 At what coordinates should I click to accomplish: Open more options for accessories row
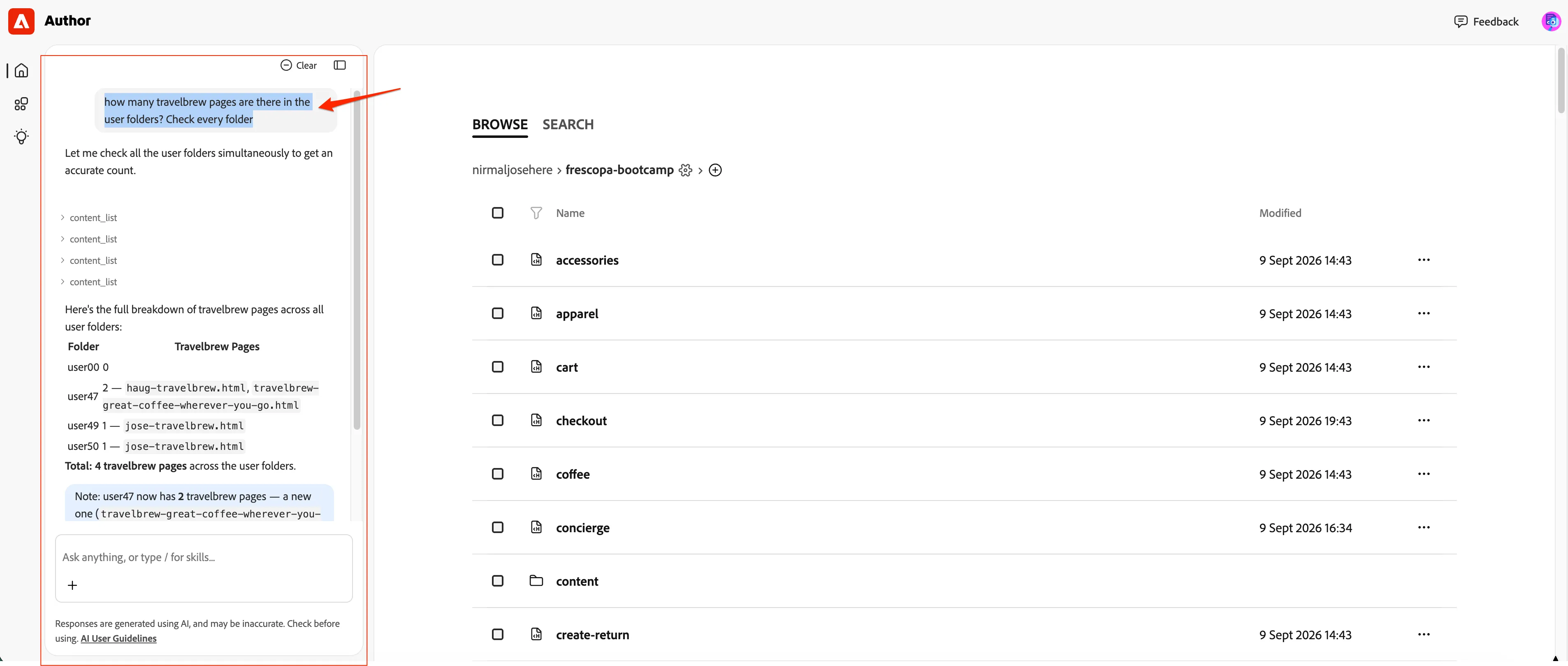pyautogui.click(x=1423, y=260)
